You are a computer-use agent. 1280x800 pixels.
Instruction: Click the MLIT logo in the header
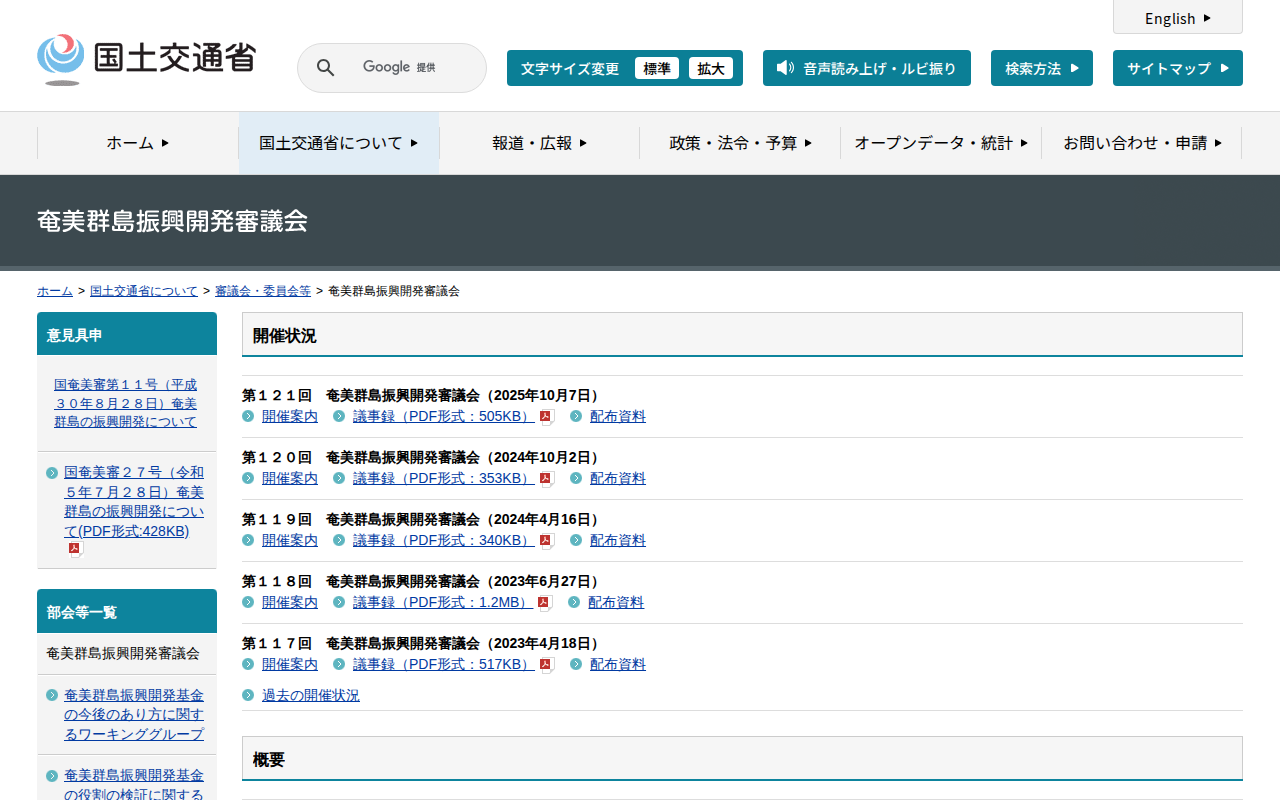(x=146, y=59)
